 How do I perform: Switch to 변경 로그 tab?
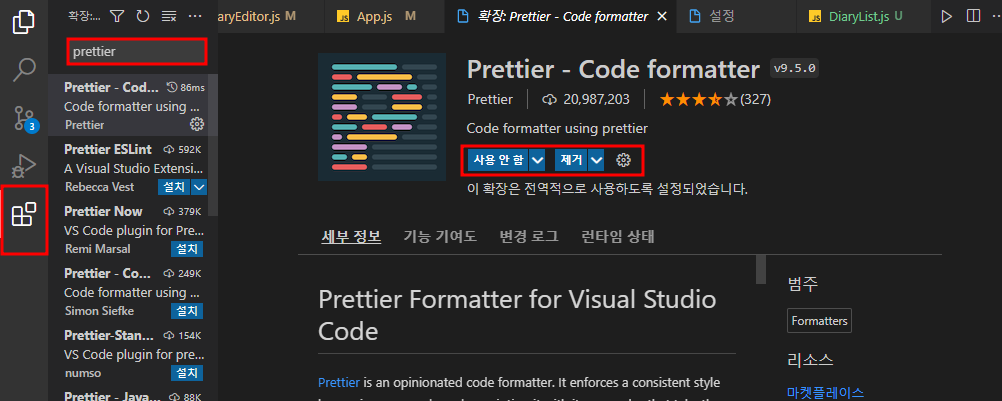point(528,237)
